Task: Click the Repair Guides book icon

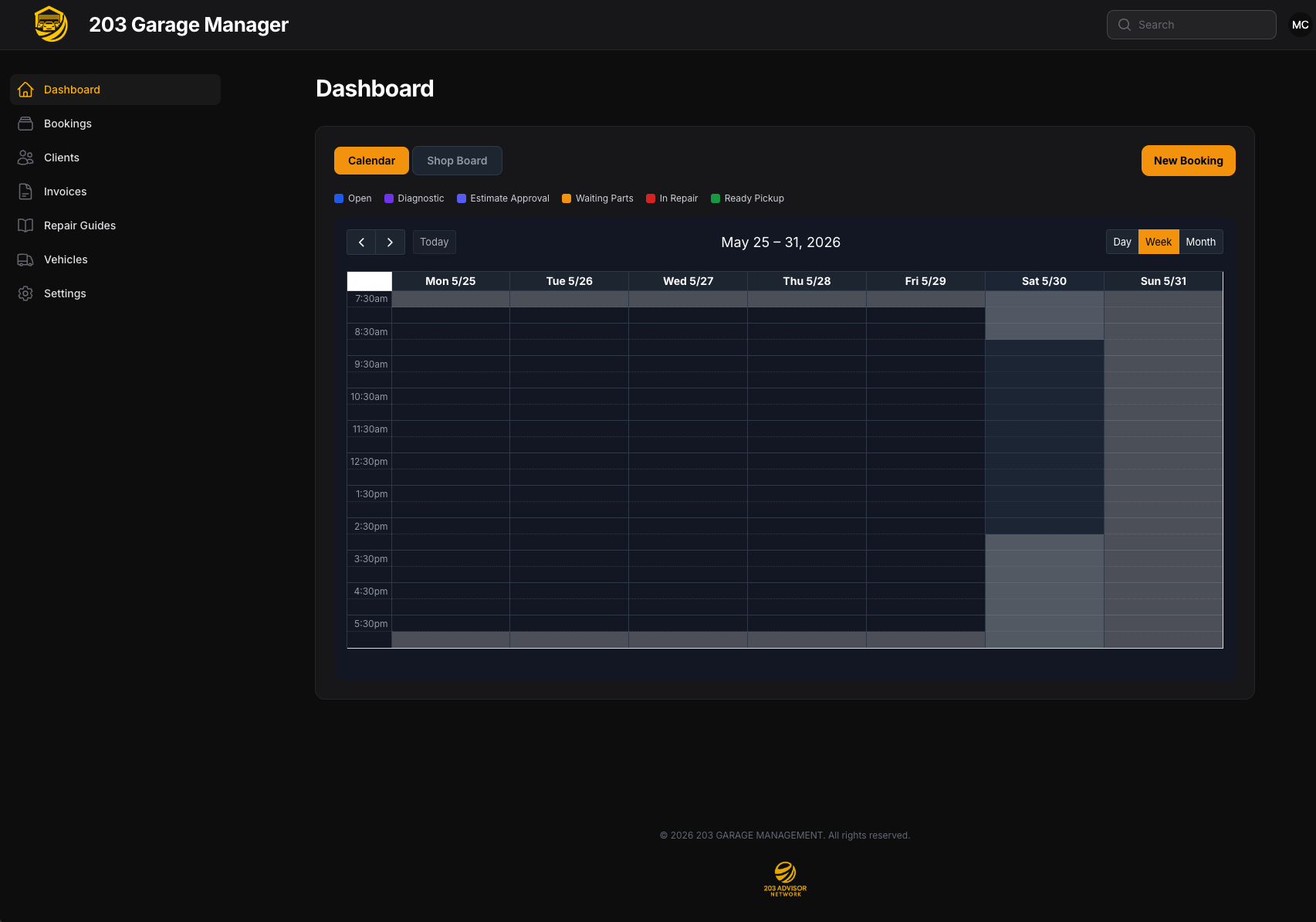Action: (x=25, y=225)
